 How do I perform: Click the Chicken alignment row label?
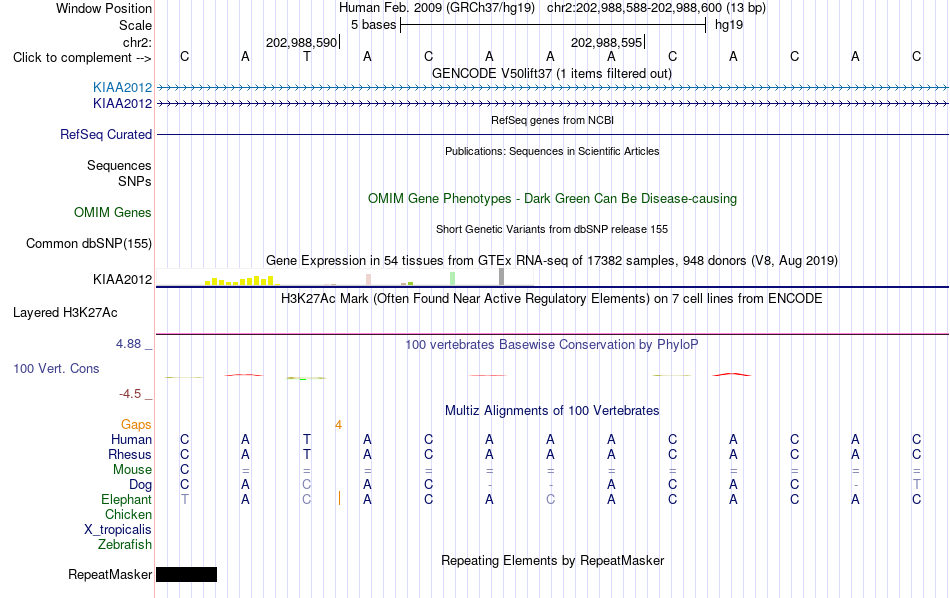128,514
